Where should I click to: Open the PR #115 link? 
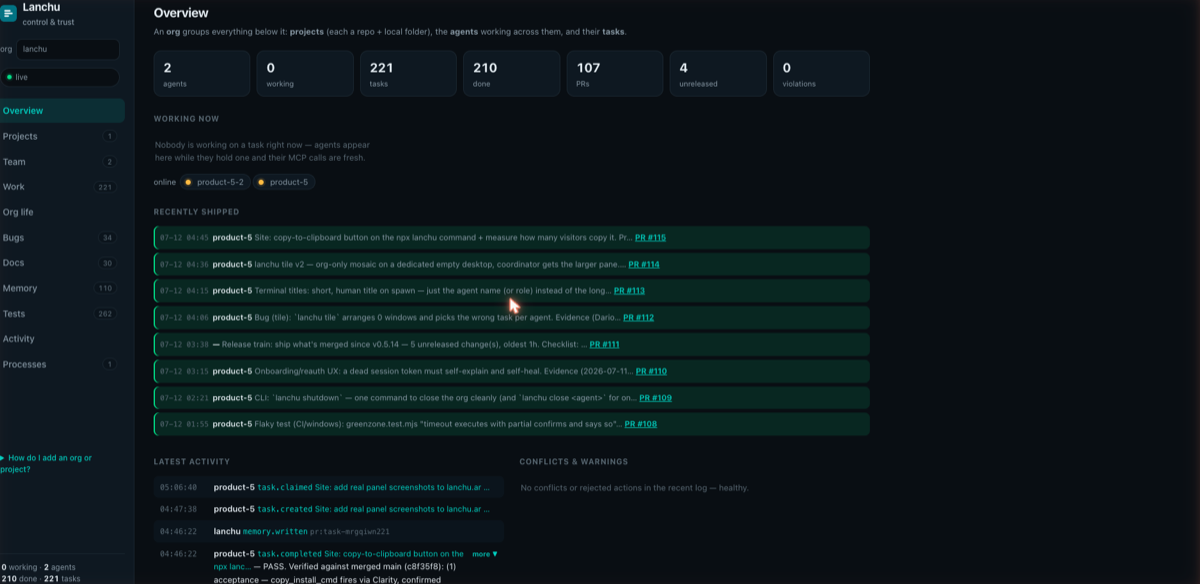click(x=650, y=238)
